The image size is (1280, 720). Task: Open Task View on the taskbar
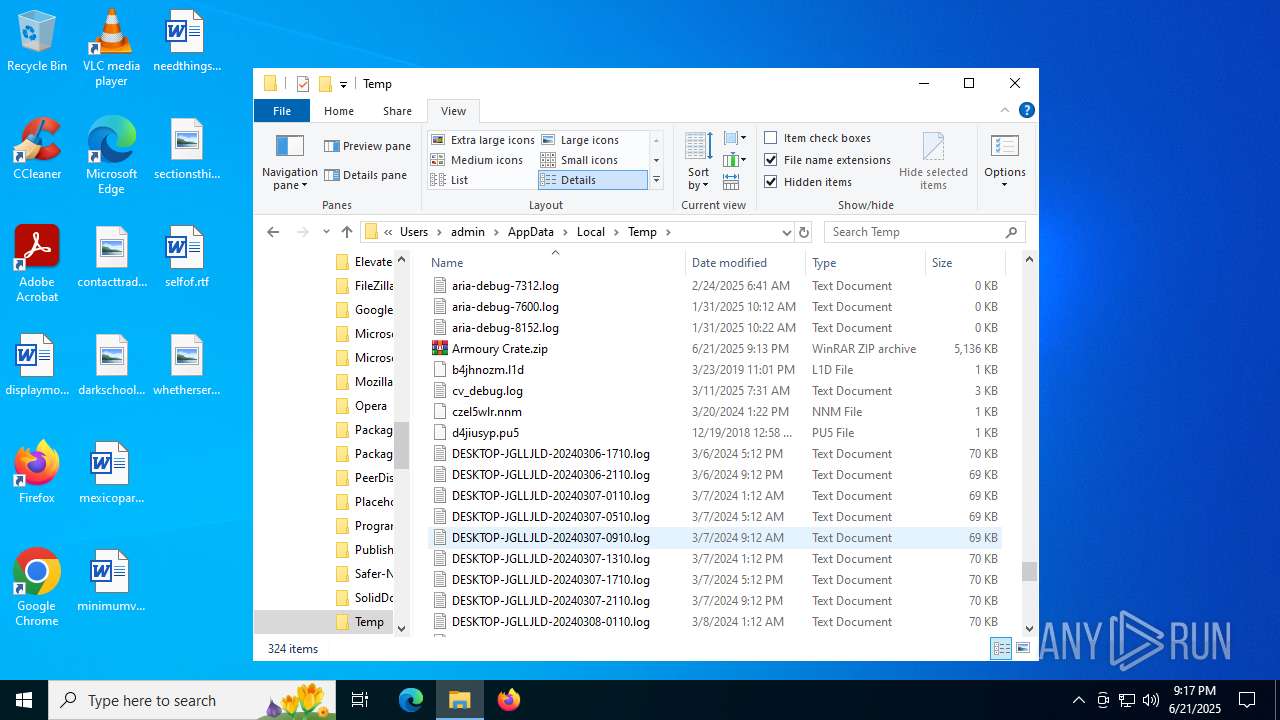[x=360, y=700]
